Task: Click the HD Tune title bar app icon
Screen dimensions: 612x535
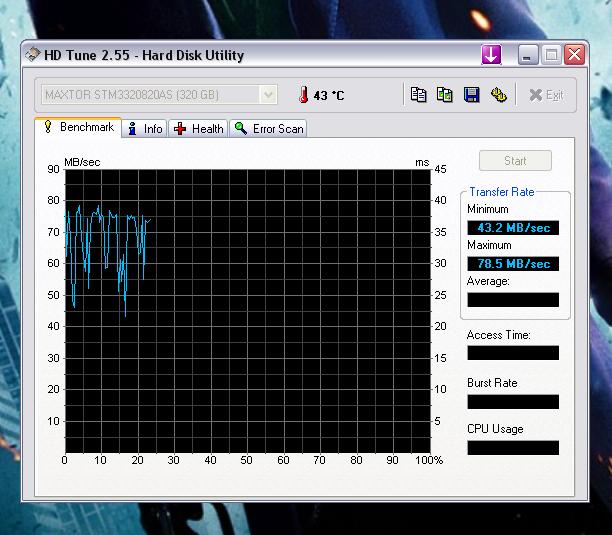Action: [34, 55]
